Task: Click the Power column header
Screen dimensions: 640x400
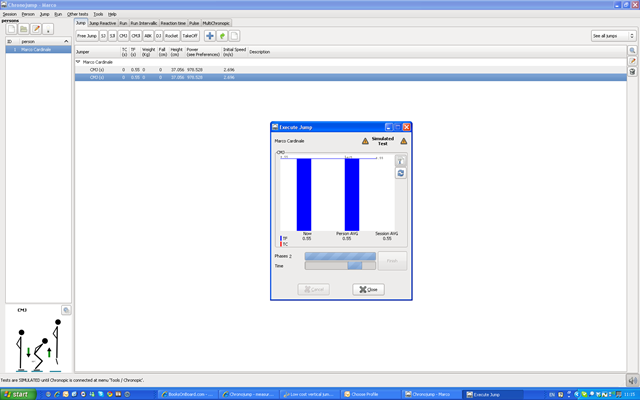Action: point(203,52)
